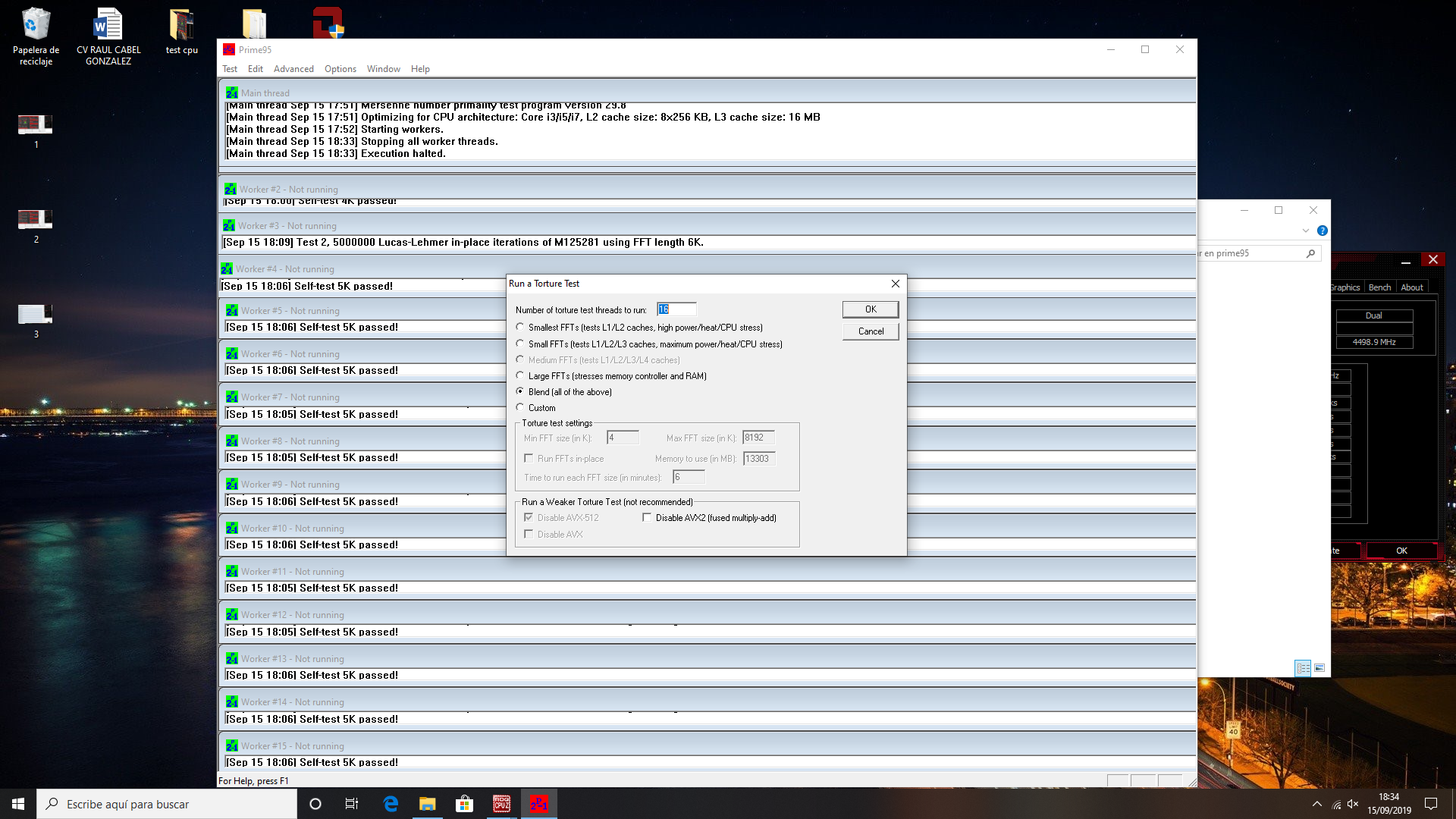Cancel the Torture Test dialog

coord(870,331)
